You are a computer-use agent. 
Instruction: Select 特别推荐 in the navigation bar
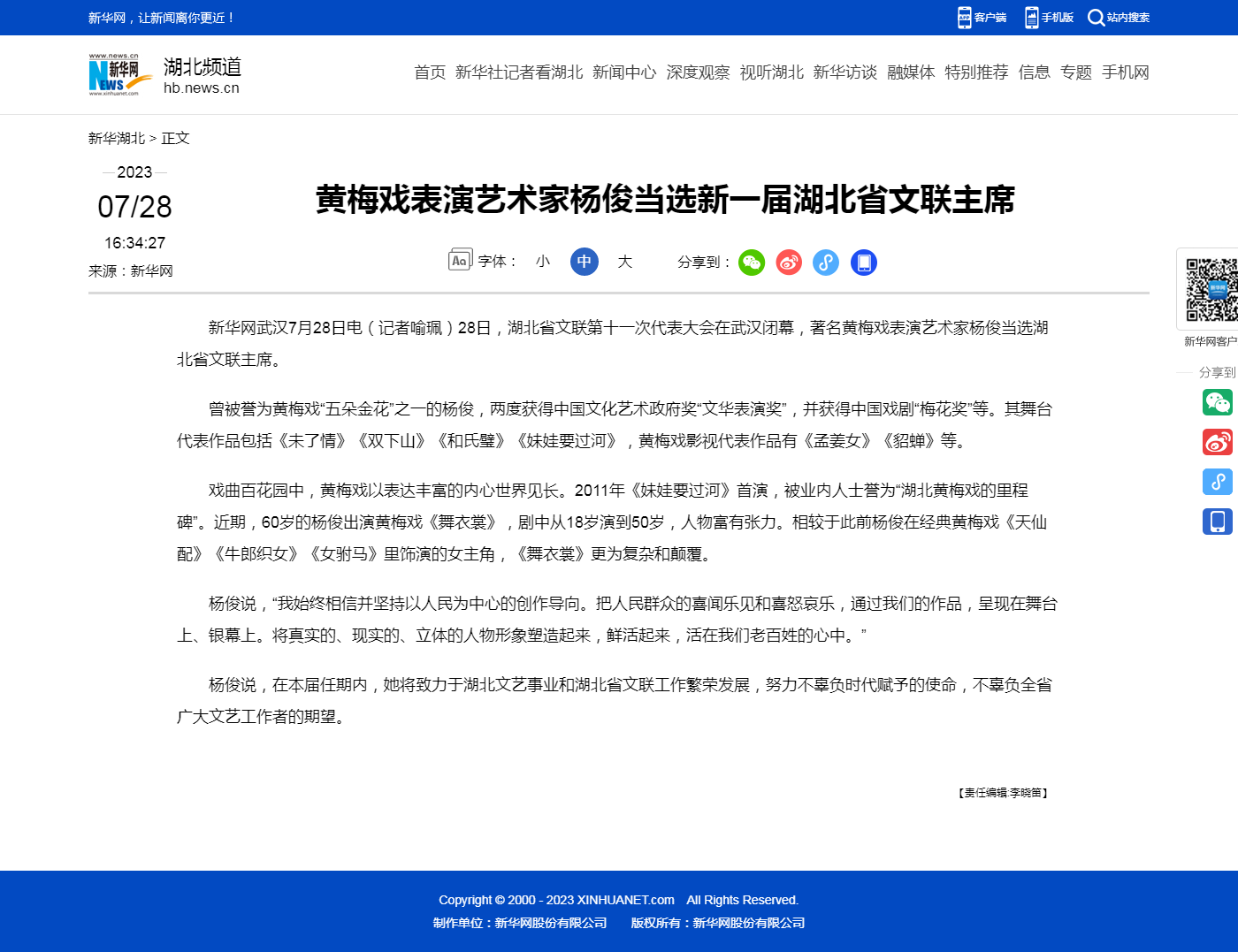tap(976, 72)
